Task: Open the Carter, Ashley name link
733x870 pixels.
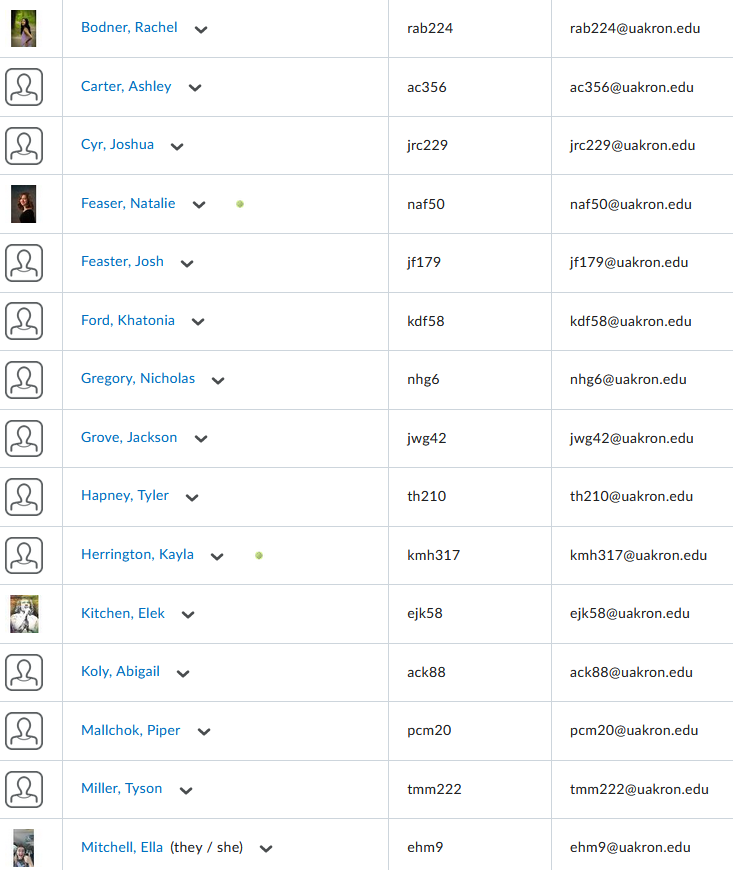Action: [x=126, y=87]
